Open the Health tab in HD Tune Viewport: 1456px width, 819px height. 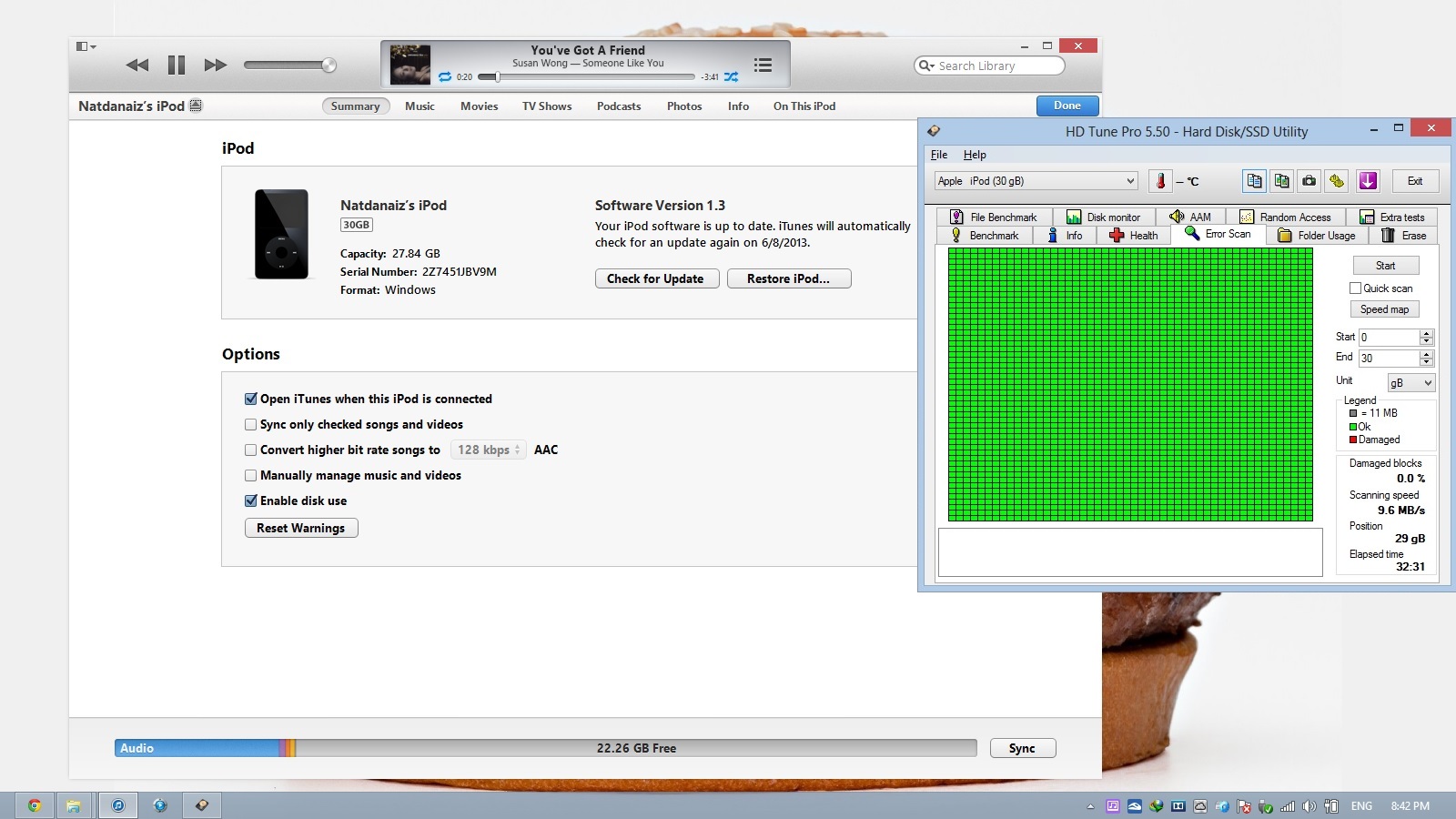(1134, 236)
